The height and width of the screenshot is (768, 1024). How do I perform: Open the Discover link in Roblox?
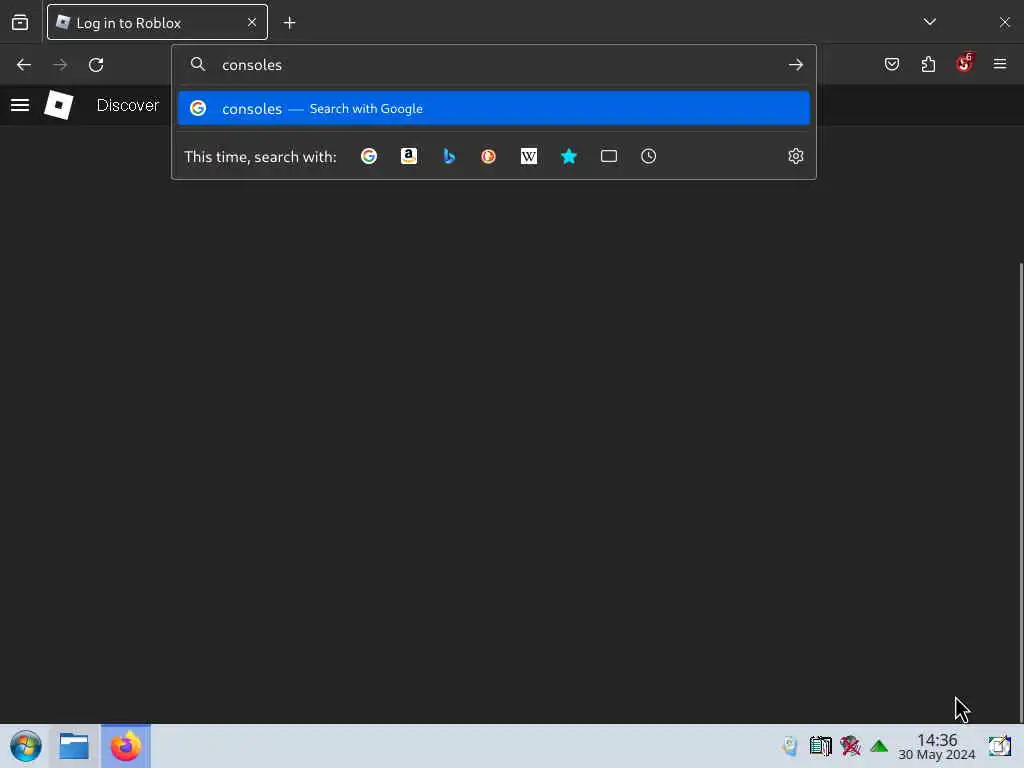pyautogui.click(x=127, y=105)
